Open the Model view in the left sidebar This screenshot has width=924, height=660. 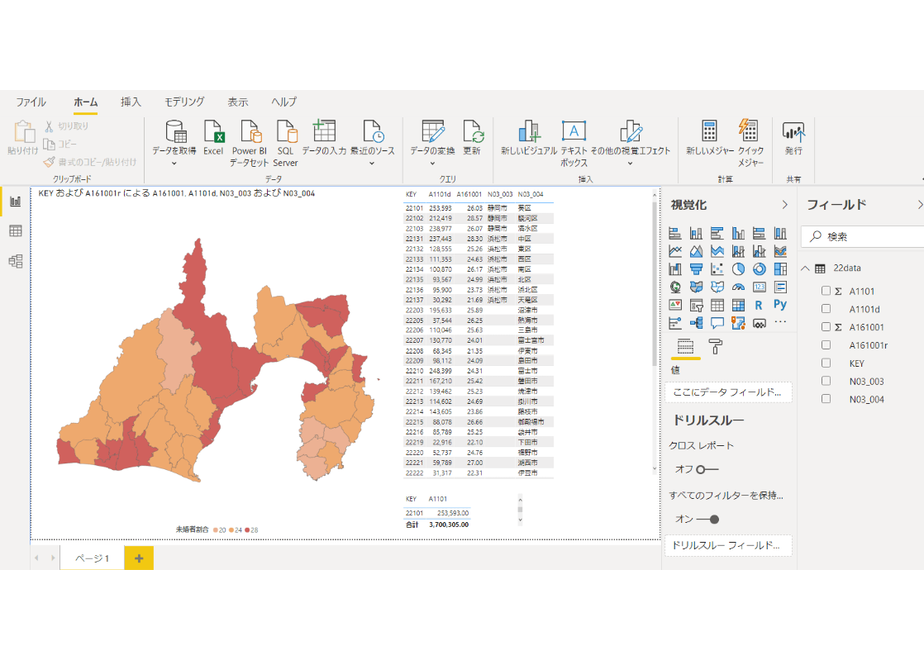(x=15, y=261)
